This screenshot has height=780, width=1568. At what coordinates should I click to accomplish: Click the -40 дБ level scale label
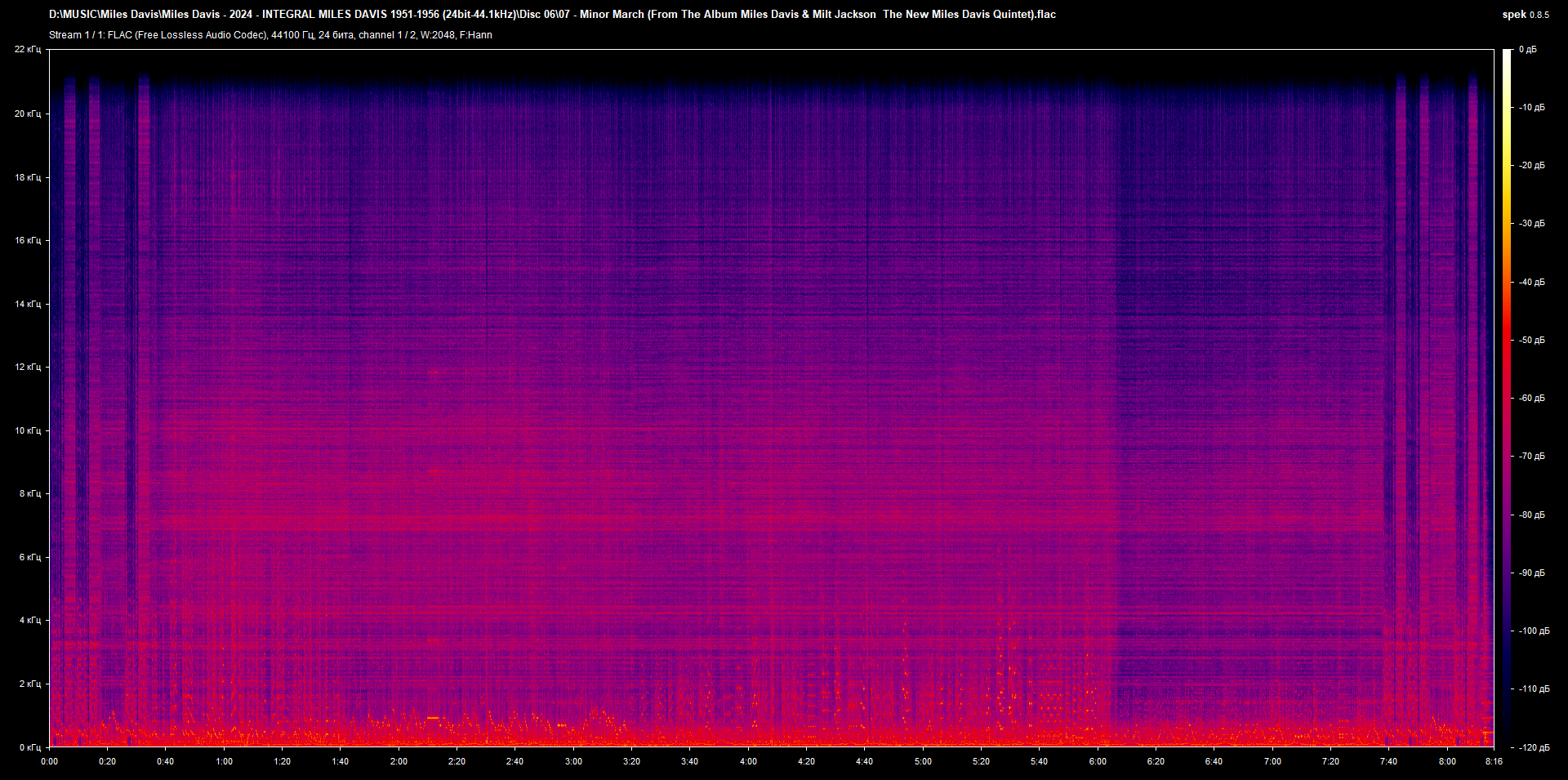1531,283
